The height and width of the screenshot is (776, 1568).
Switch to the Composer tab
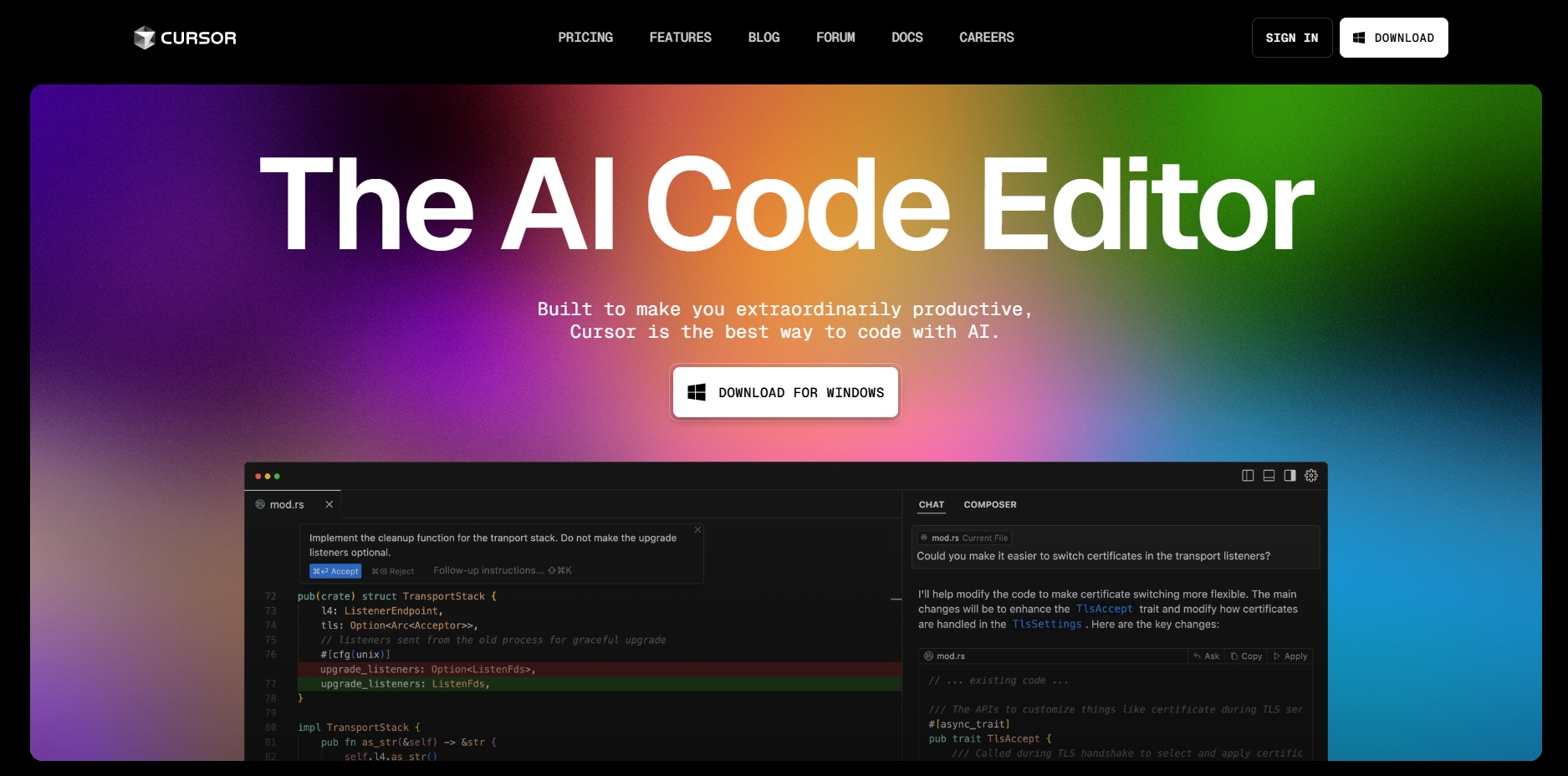point(990,505)
